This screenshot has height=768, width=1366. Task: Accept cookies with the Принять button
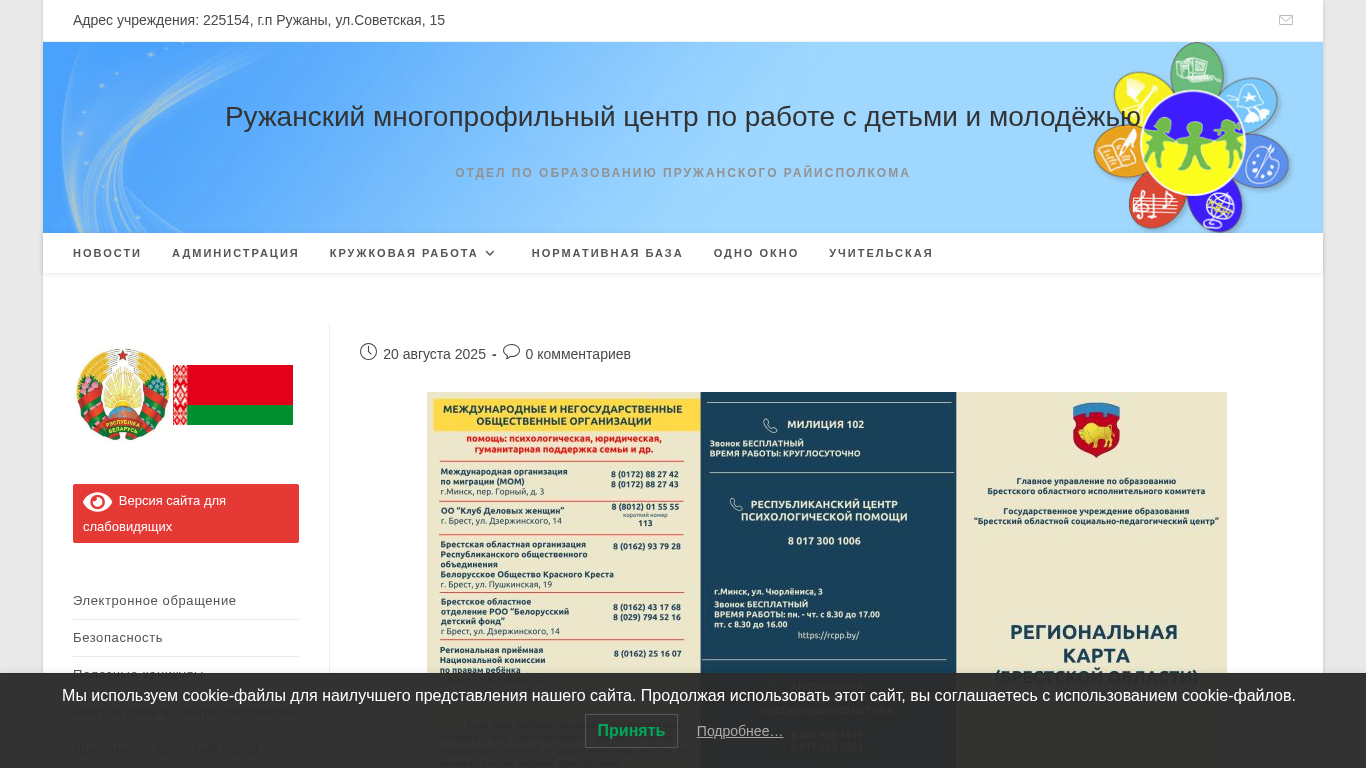[x=631, y=731]
